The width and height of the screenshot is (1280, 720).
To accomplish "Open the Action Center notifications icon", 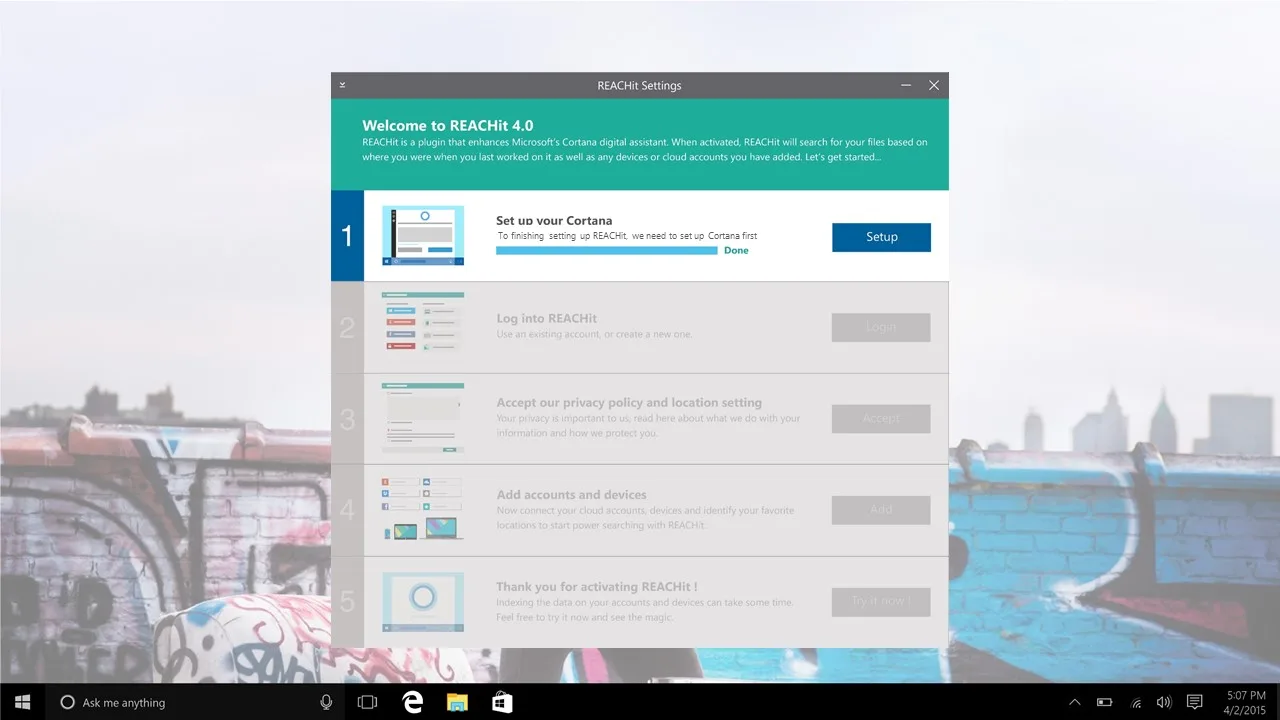I will pos(1194,702).
